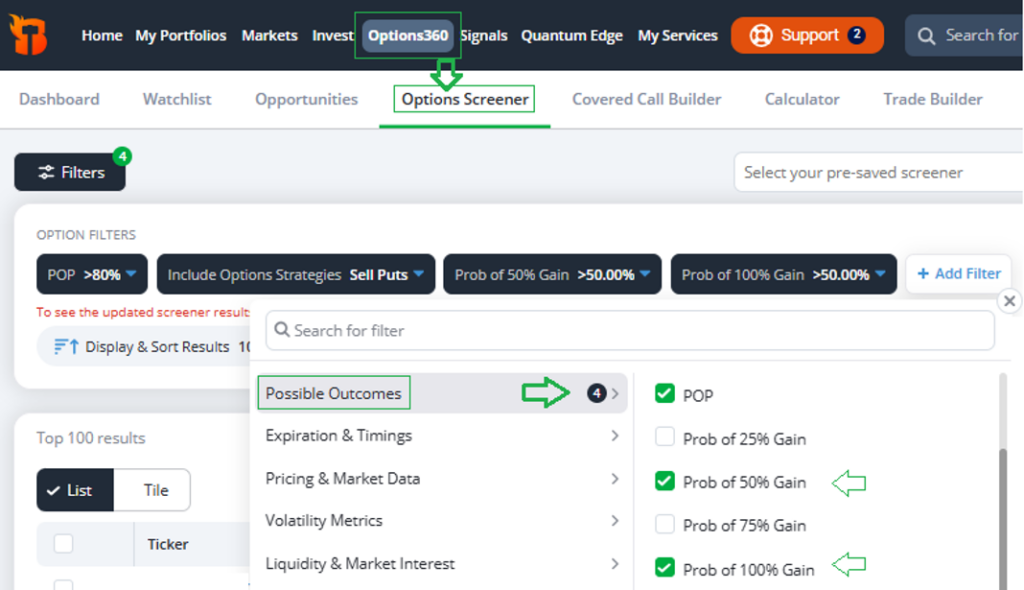Click the search magnifier icon in top bar
1024x590 pixels.
926,36
